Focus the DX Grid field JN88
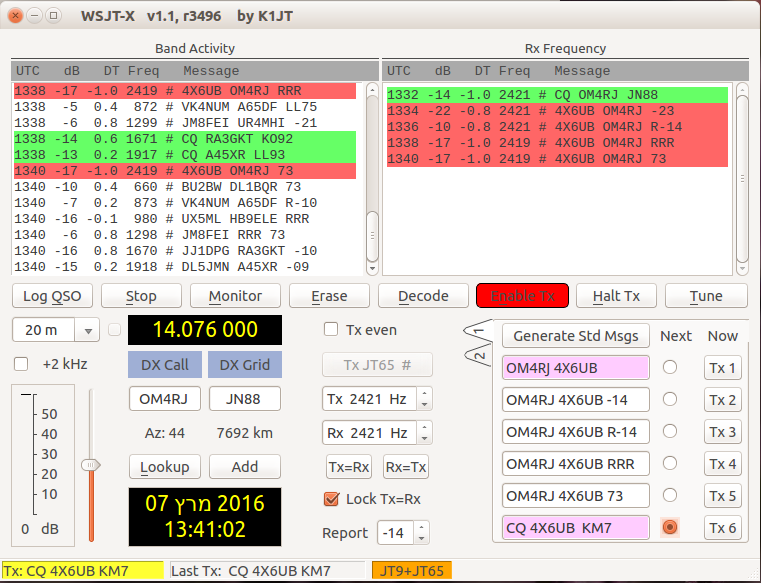The width and height of the screenshot is (761, 583). (x=245, y=399)
